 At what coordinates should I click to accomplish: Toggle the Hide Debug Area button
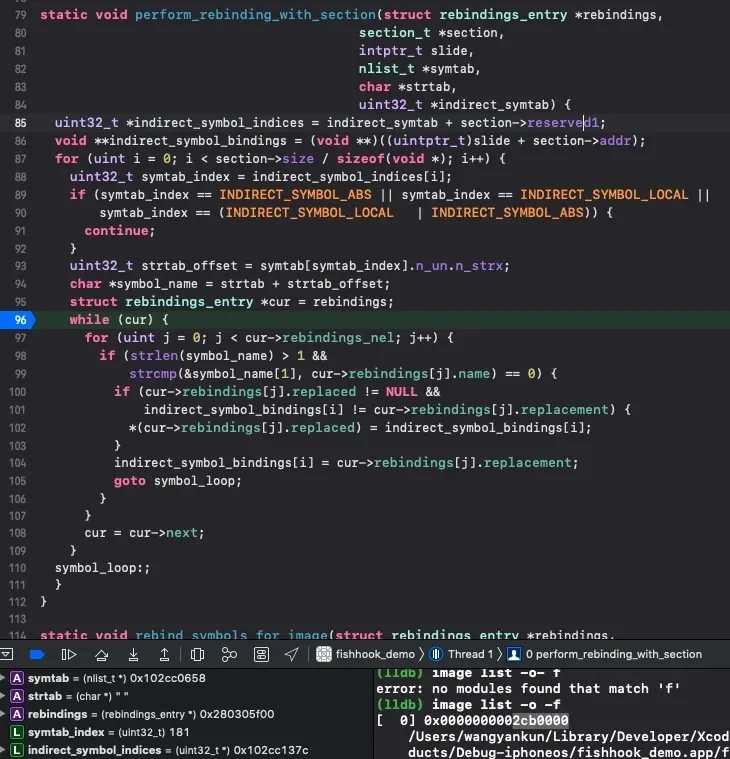[x=6, y=654]
